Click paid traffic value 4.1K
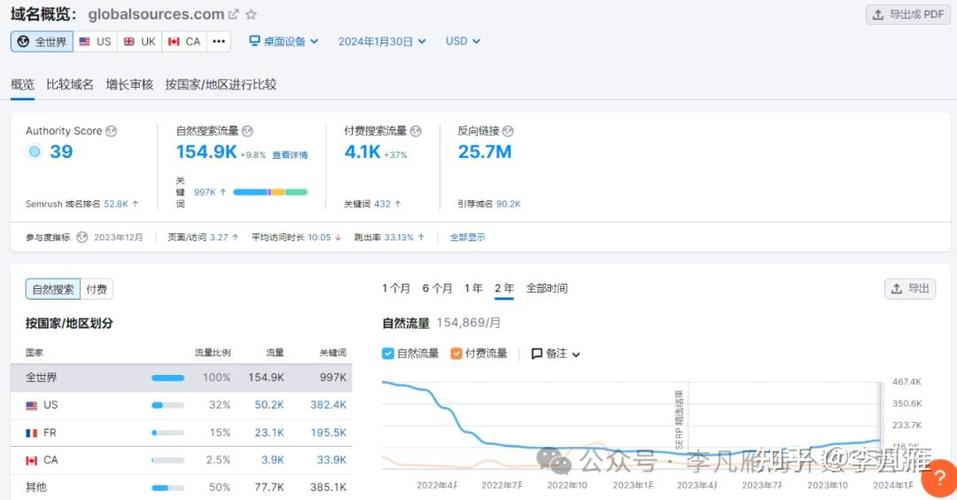The height and width of the screenshot is (500, 957). pos(363,152)
